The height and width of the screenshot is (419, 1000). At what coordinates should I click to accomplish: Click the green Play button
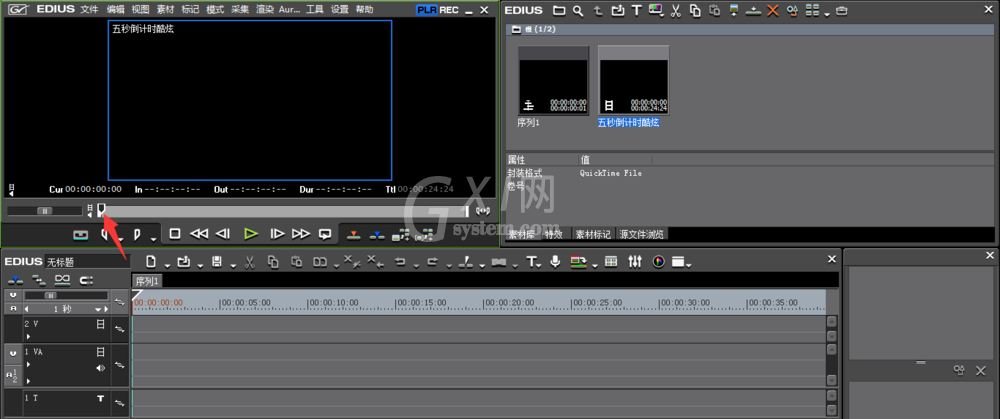coord(251,234)
